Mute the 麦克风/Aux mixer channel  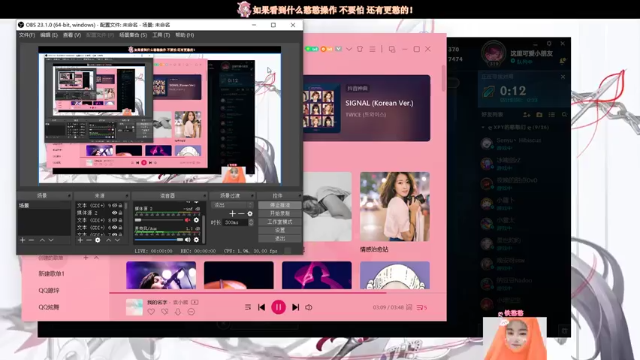click(x=187, y=240)
